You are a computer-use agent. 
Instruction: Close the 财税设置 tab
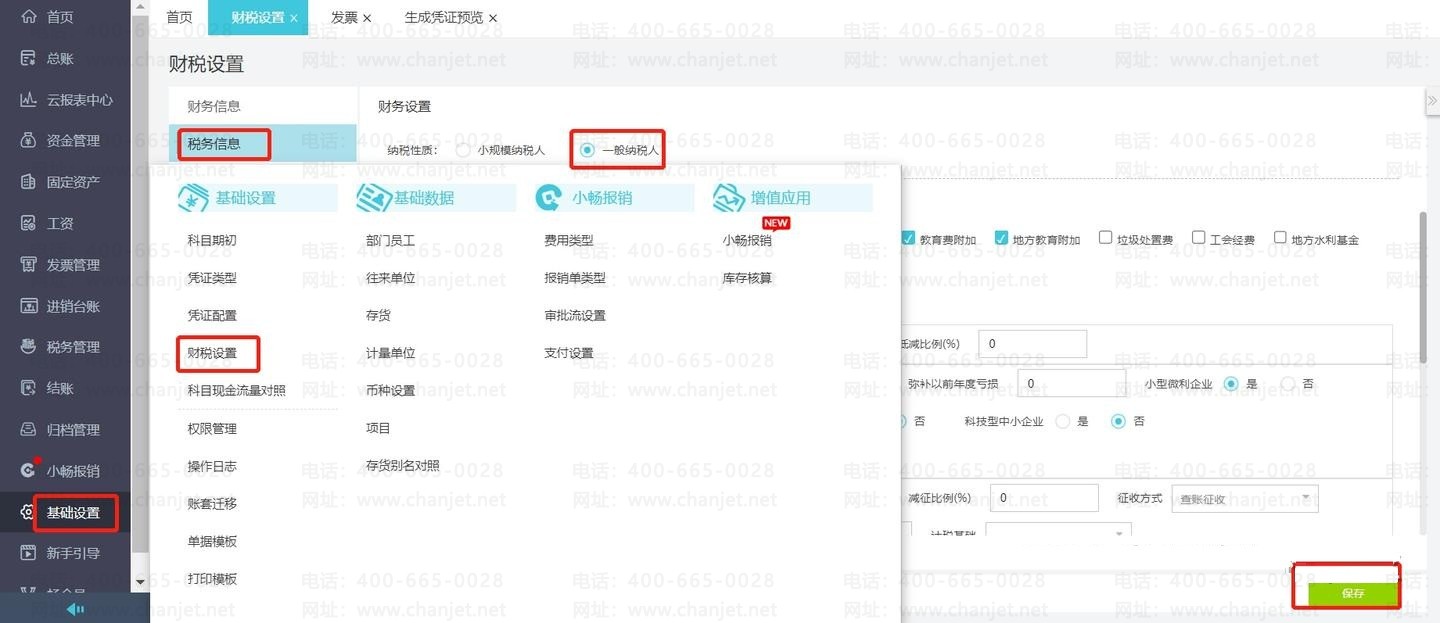point(293,18)
